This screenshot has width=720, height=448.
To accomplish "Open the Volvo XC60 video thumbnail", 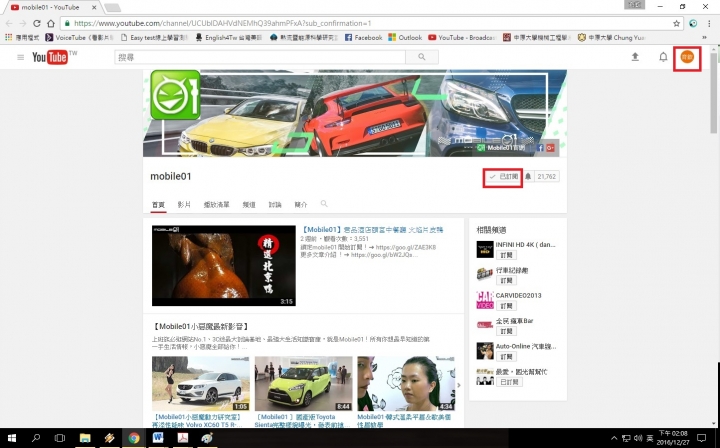I will [201, 383].
